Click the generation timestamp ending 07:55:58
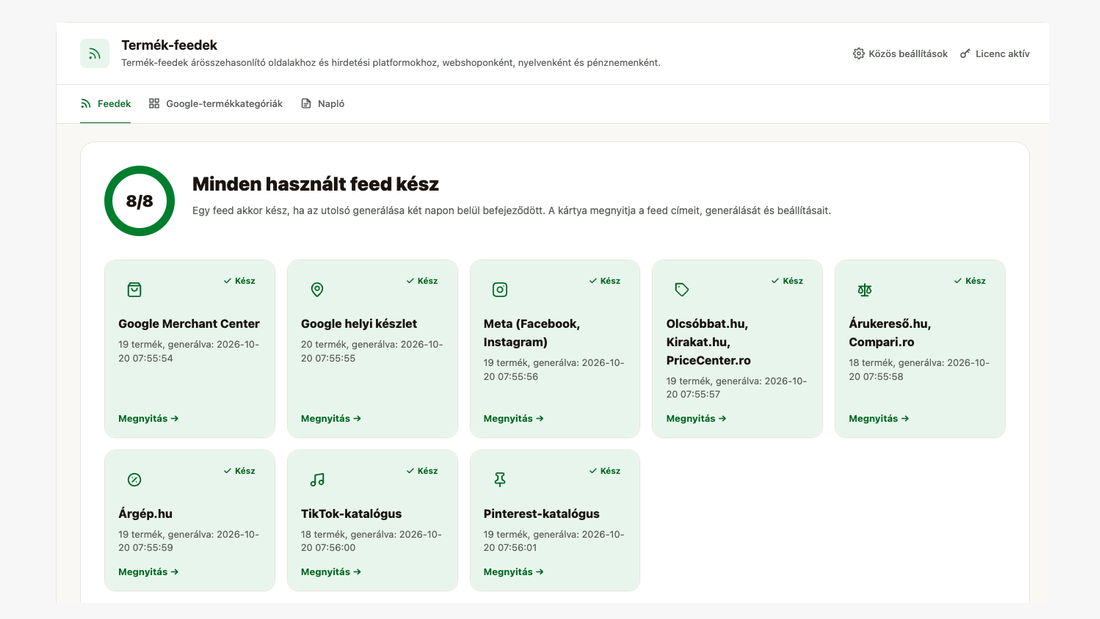Image resolution: width=1100 pixels, height=619 pixels. coord(919,370)
